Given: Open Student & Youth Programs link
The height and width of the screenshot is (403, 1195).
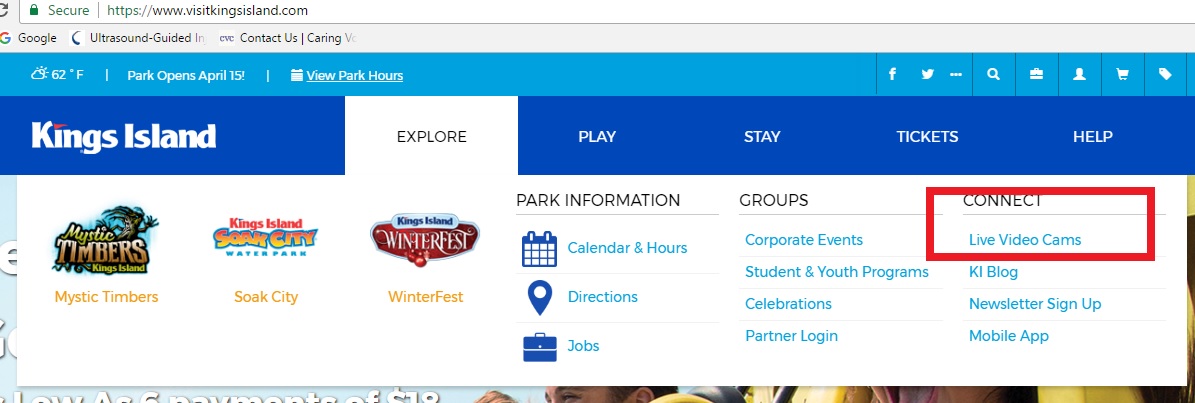Looking at the screenshot, I should coord(837,272).
